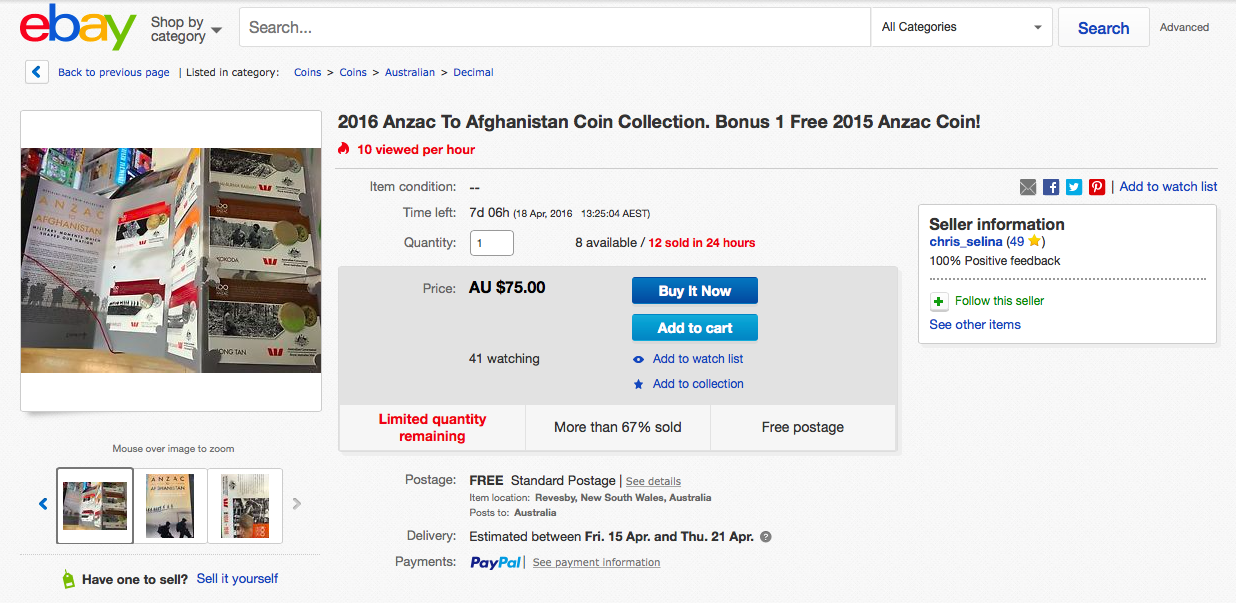Share listing on Pinterest
This screenshot has height=603, width=1236.
(x=1097, y=187)
